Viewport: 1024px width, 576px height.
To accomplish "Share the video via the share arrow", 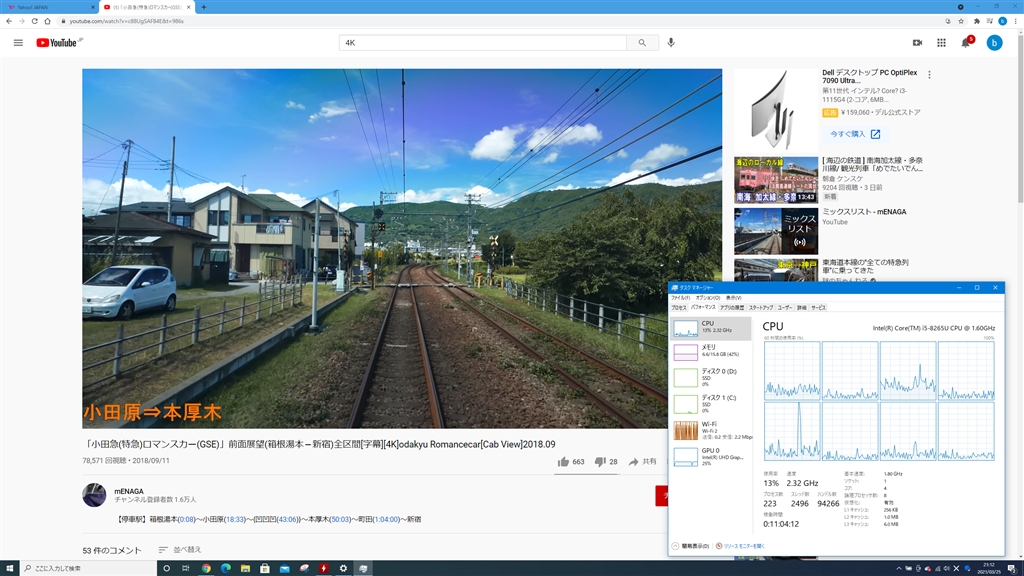I will coord(643,462).
